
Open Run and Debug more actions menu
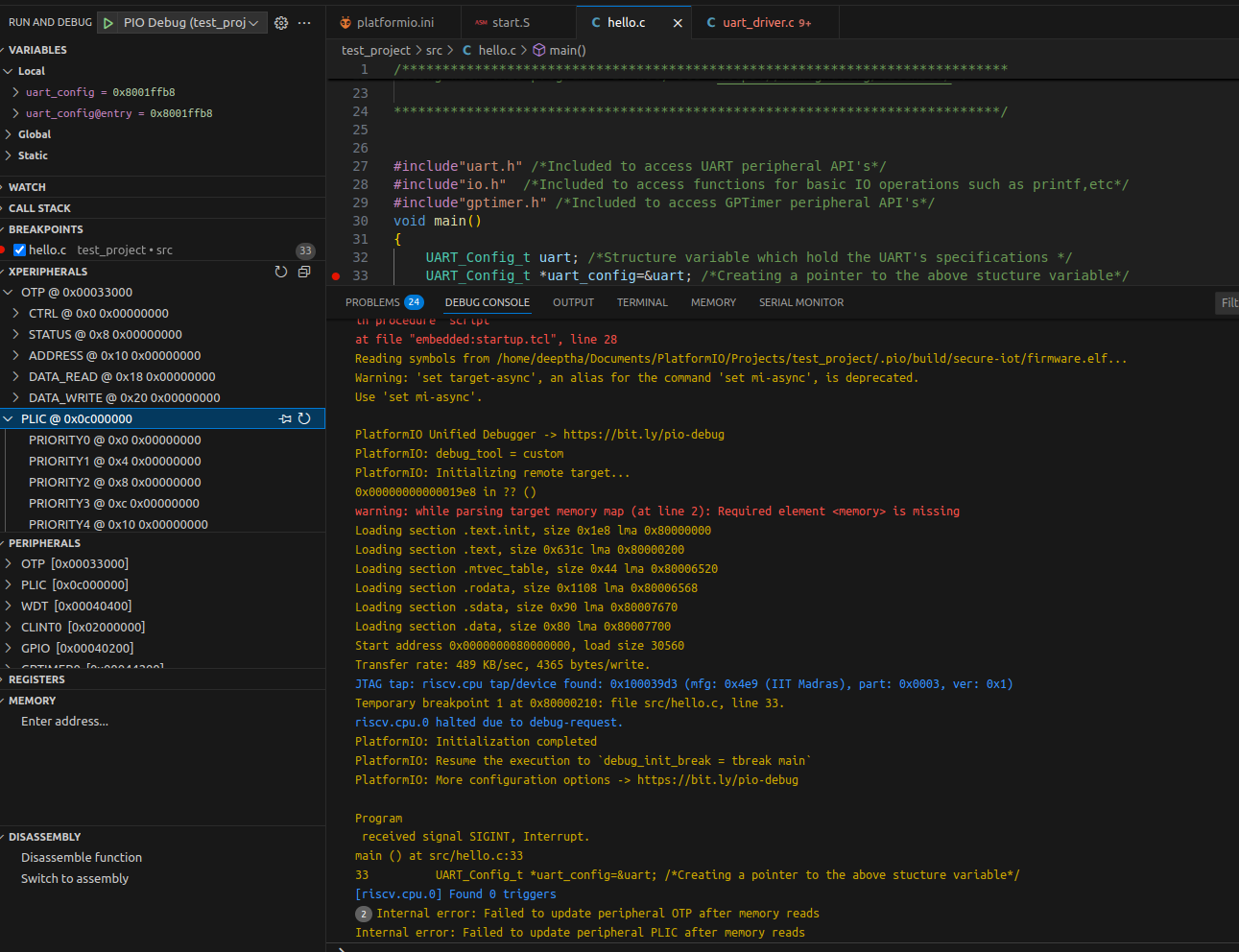tap(304, 22)
